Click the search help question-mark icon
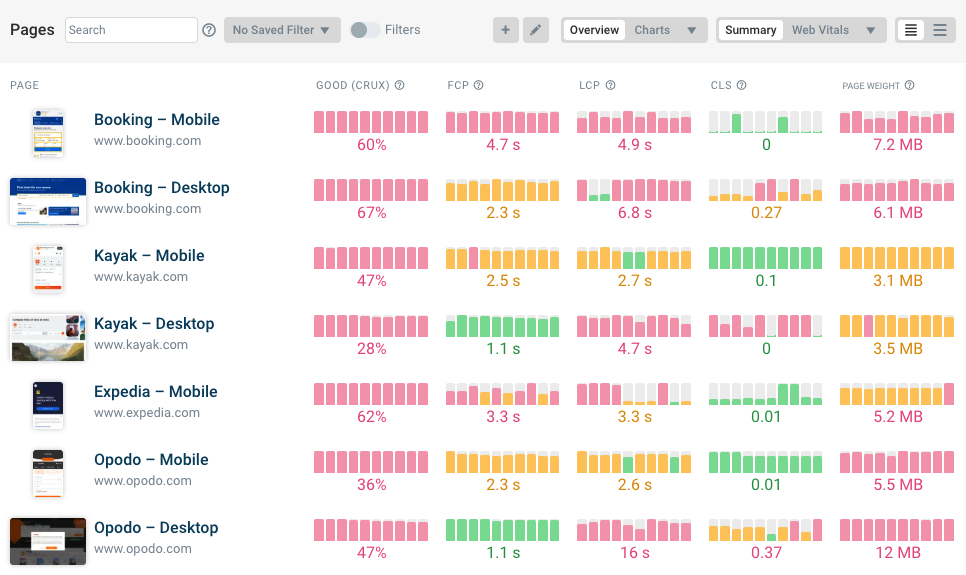966x575 pixels. (209, 30)
